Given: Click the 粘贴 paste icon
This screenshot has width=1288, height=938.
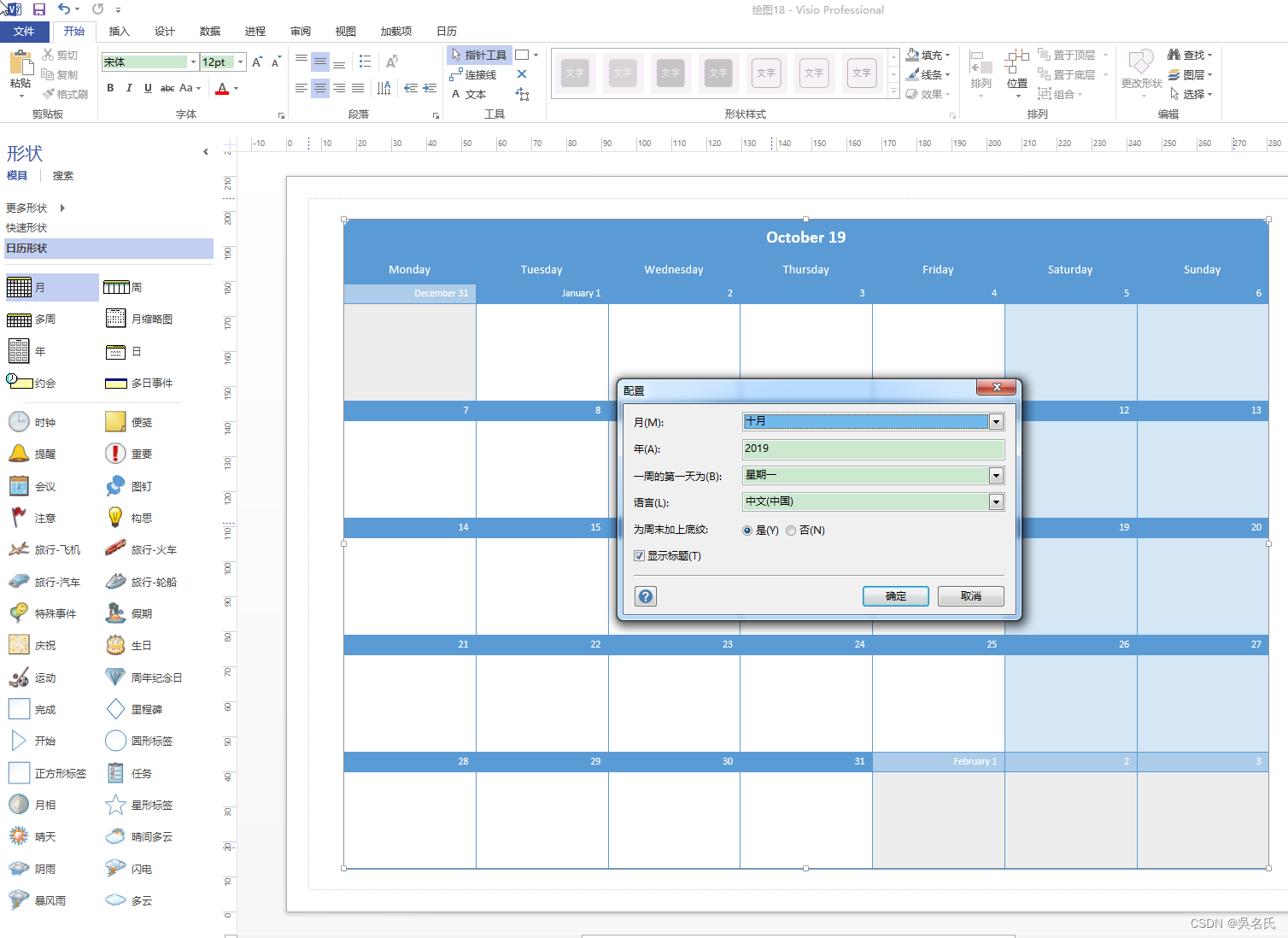Looking at the screenshot, I should (x=20, y=62).
